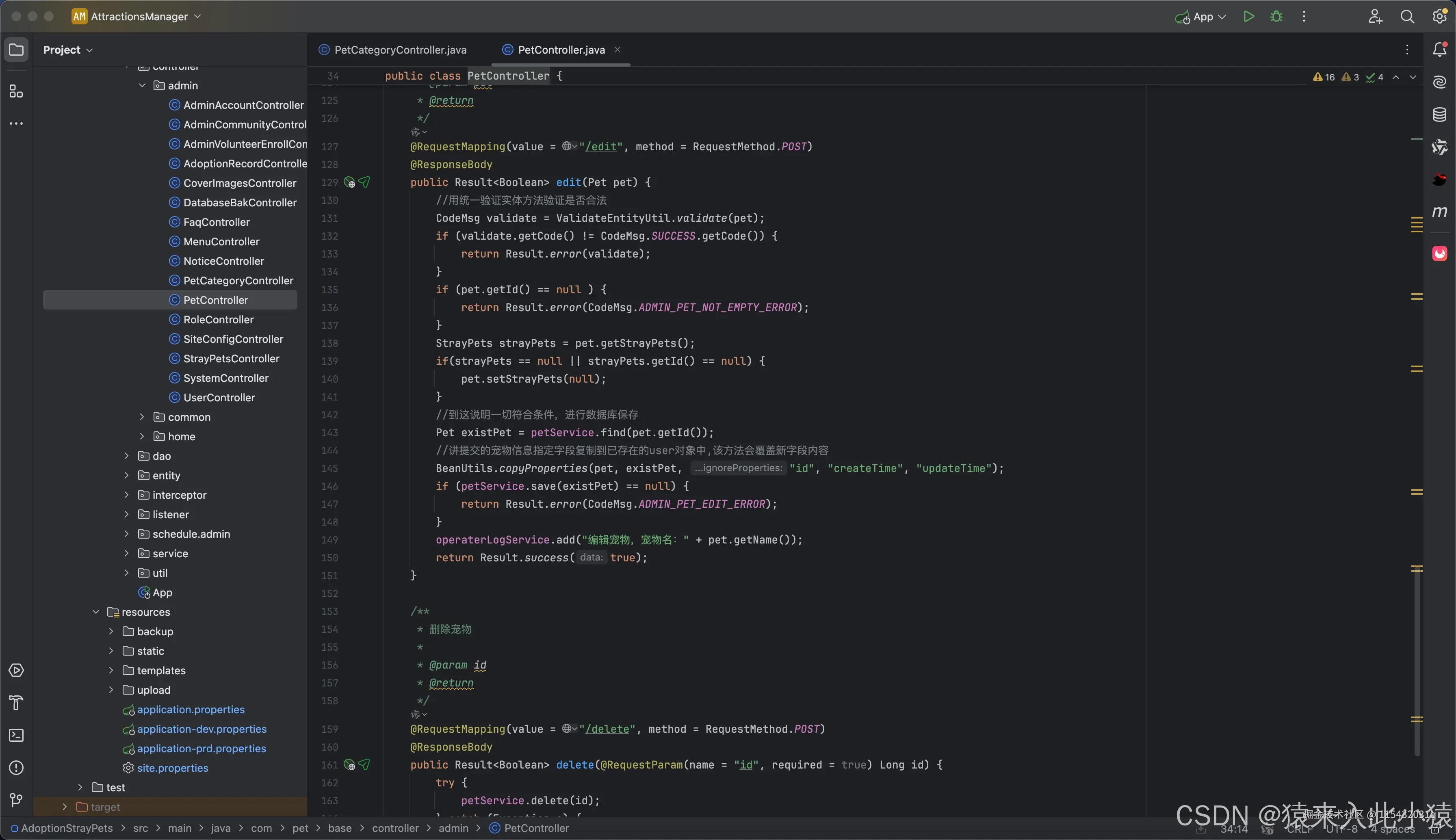The width and height of the screenshot is (1456, 840).
Task: Jump to next highlighted error arrow
Action: click(1412, 77)
